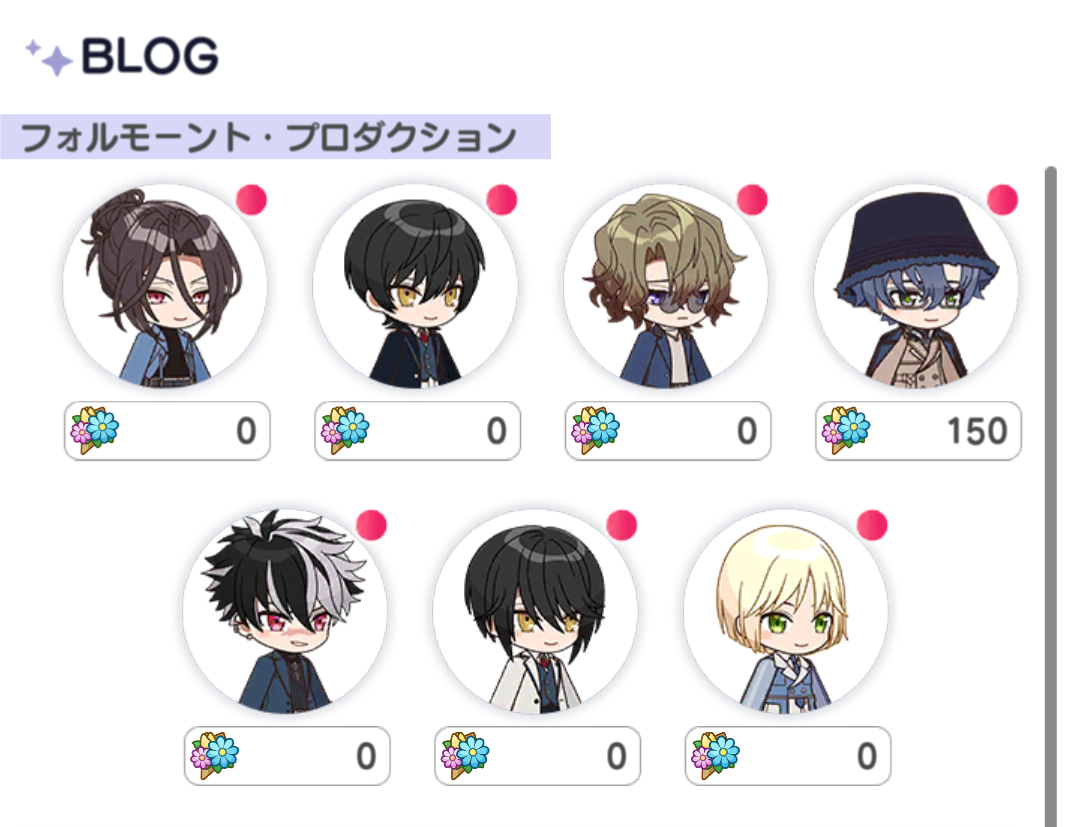Open blog of dark bun-haired character avatar
Viewport: 1080px width, 827px height.
coord(165,286)
